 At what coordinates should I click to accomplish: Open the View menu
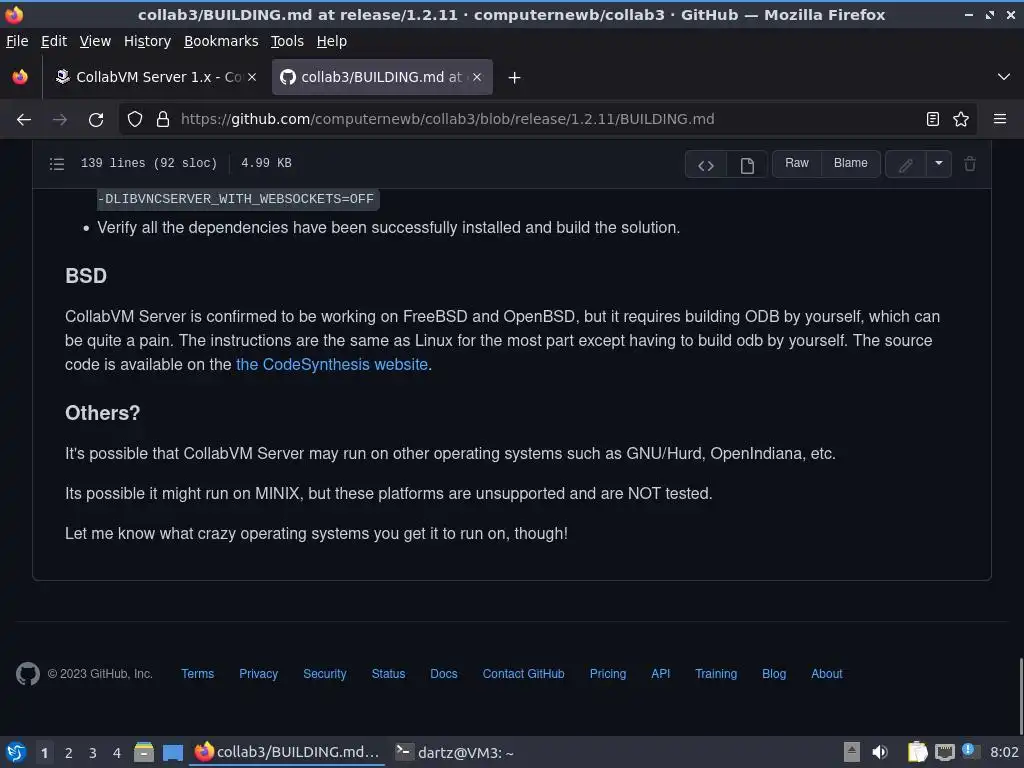pos(95,41)
